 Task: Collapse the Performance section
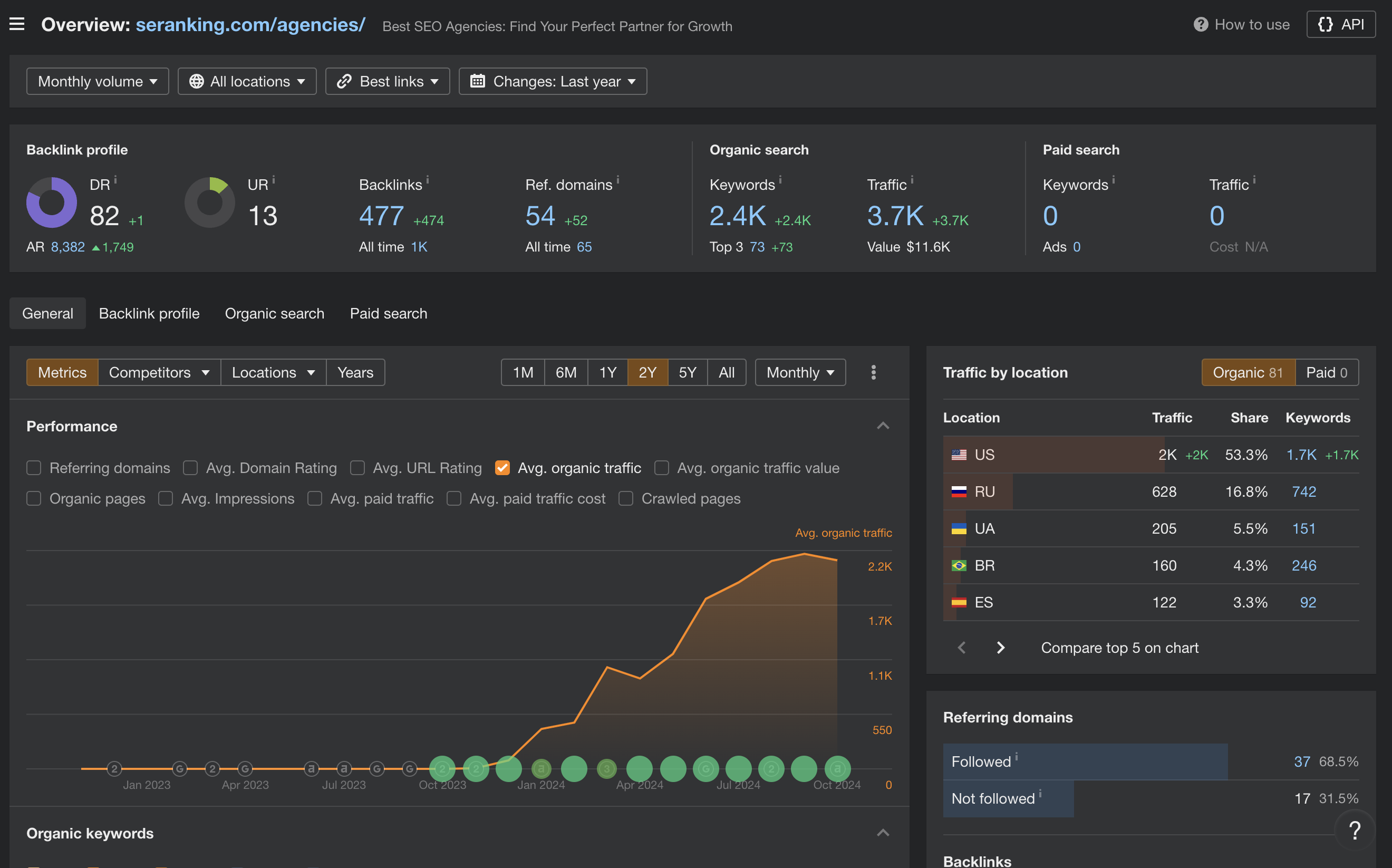pos(883,426)
